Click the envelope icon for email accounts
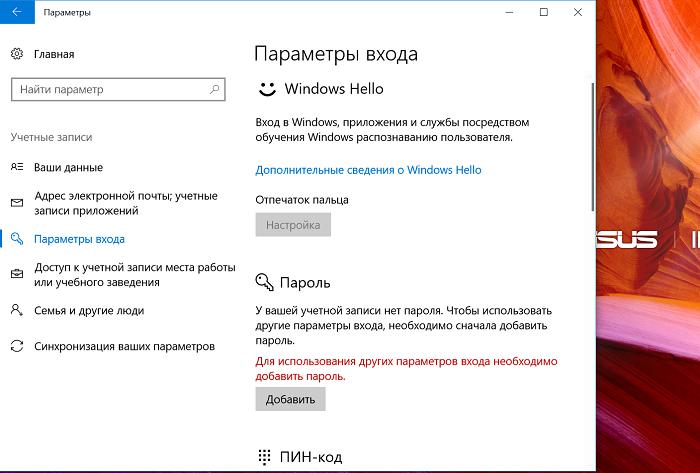700x473 pixels. (x=17, y=203)
